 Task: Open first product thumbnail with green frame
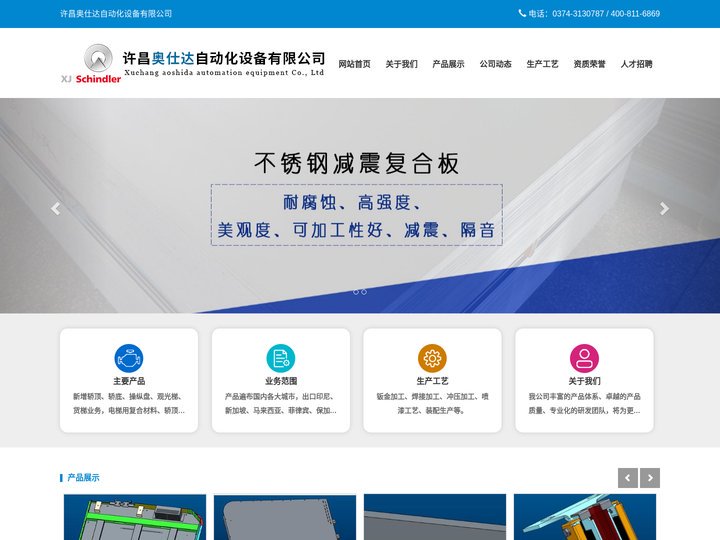tap(135, 517)
